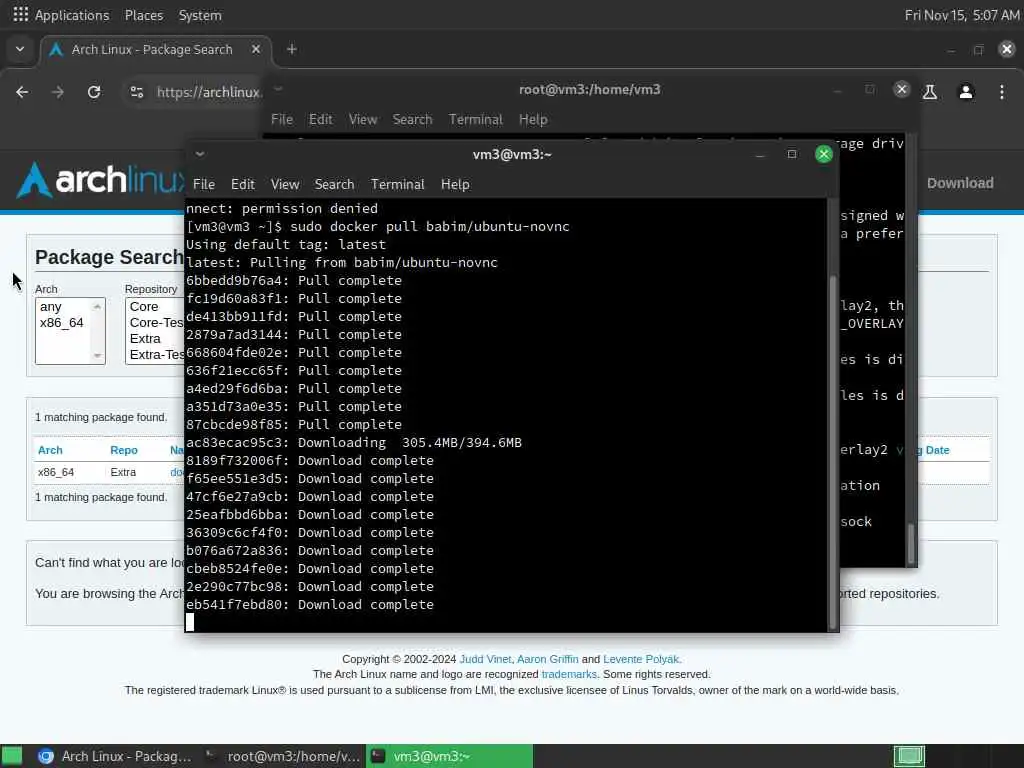Go back in the browser
Image resolution: width=1024 pixels, height=768 pixels.
click(22, 92)
